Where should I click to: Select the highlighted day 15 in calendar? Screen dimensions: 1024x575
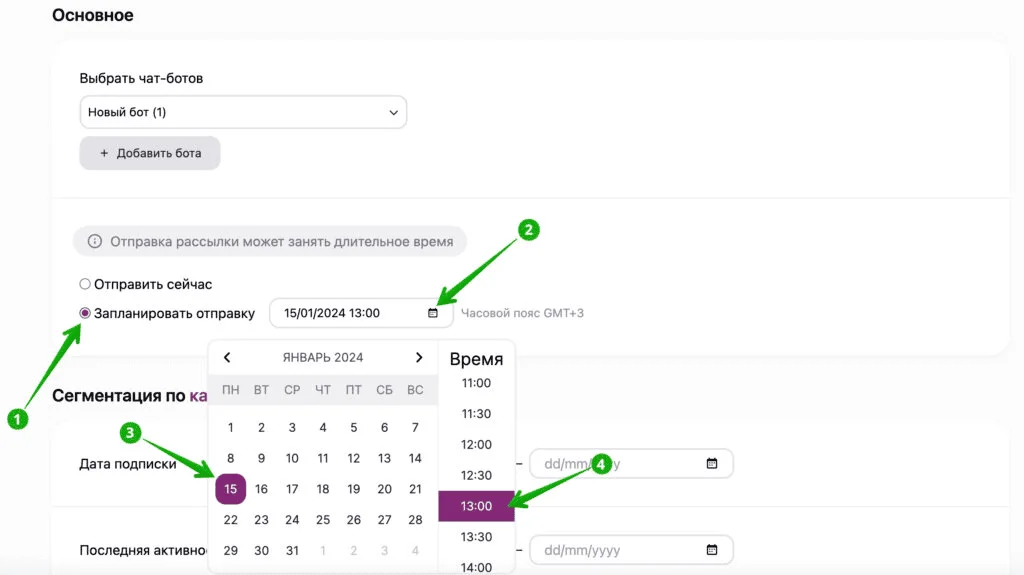231,489
